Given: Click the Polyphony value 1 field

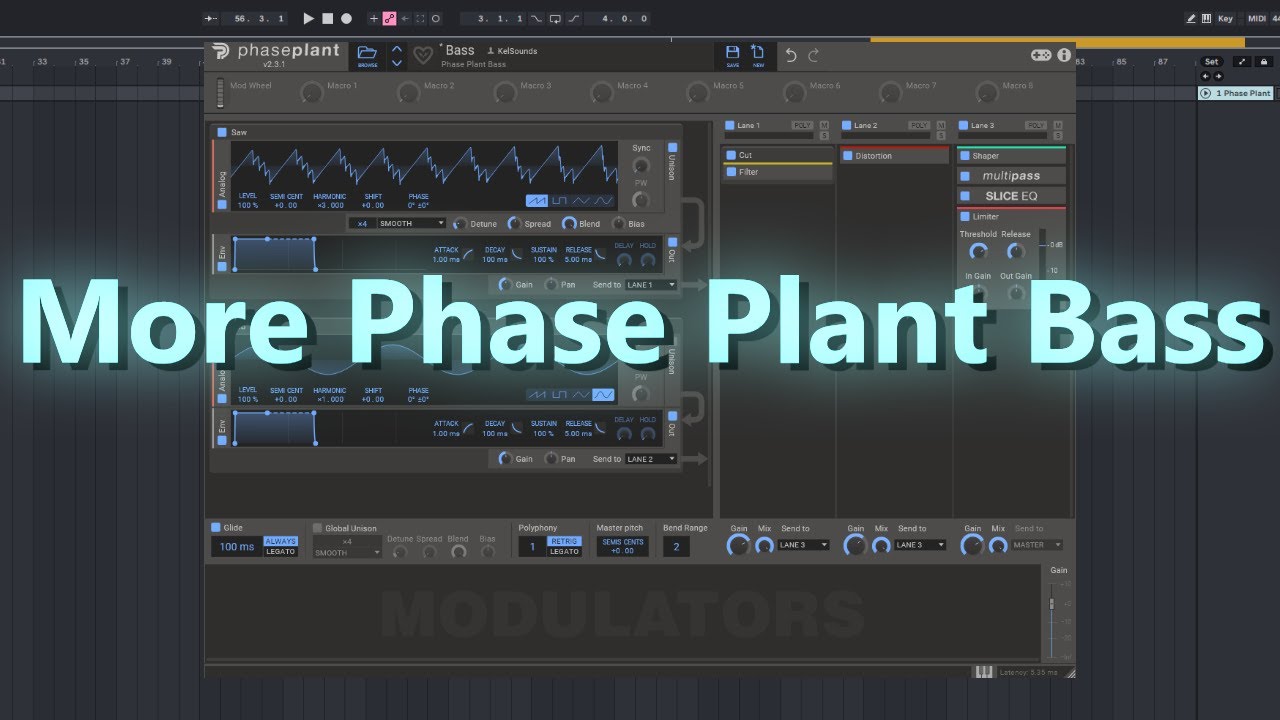Looking at the screenshot, I should [x=532, y=547].
